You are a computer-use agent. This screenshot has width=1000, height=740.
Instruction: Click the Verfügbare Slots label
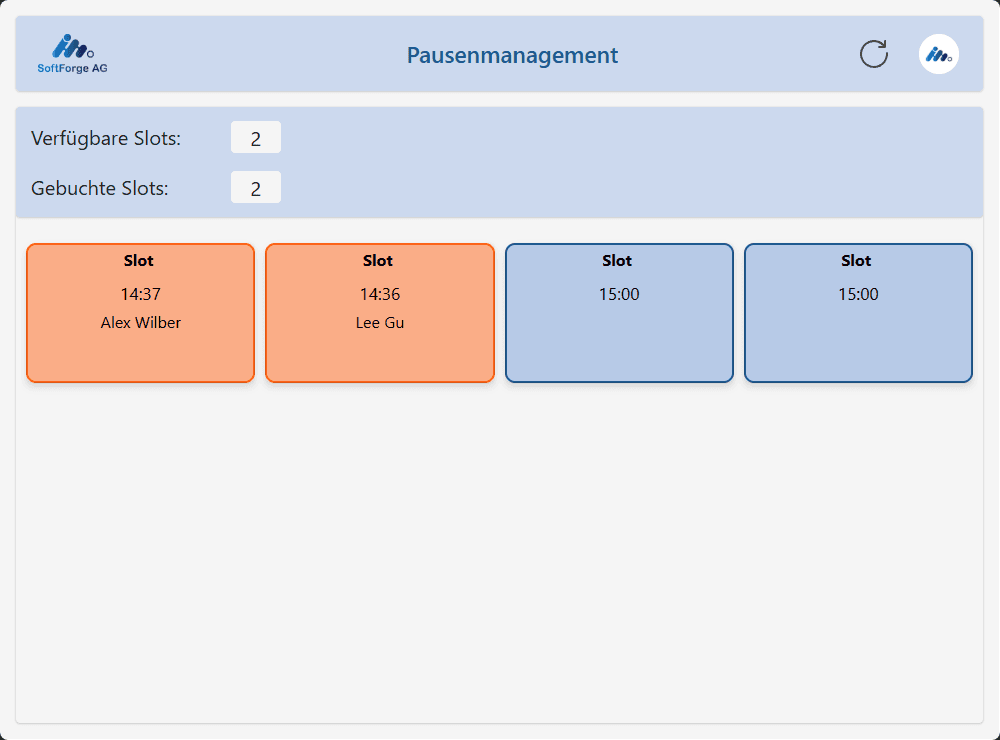[106, 138]
